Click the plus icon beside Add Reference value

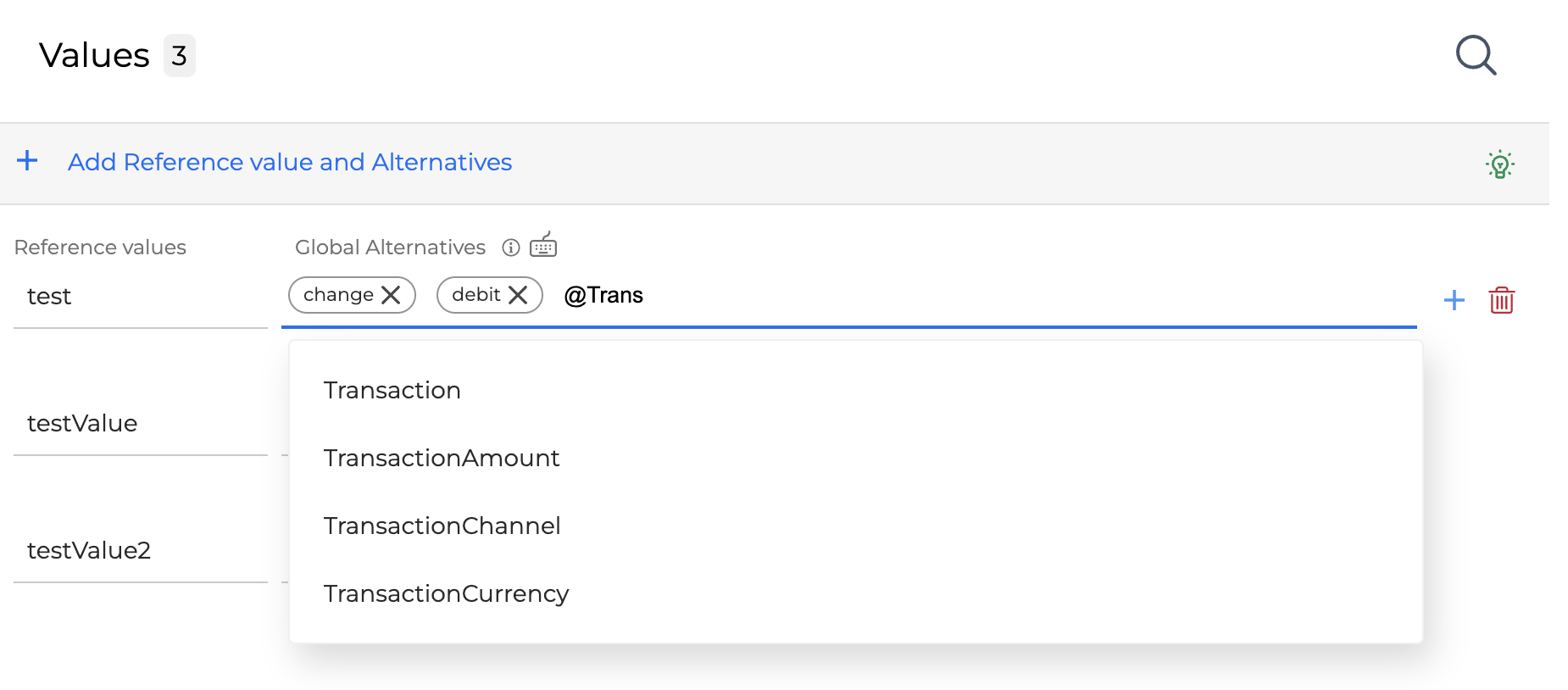click(27, 161)
